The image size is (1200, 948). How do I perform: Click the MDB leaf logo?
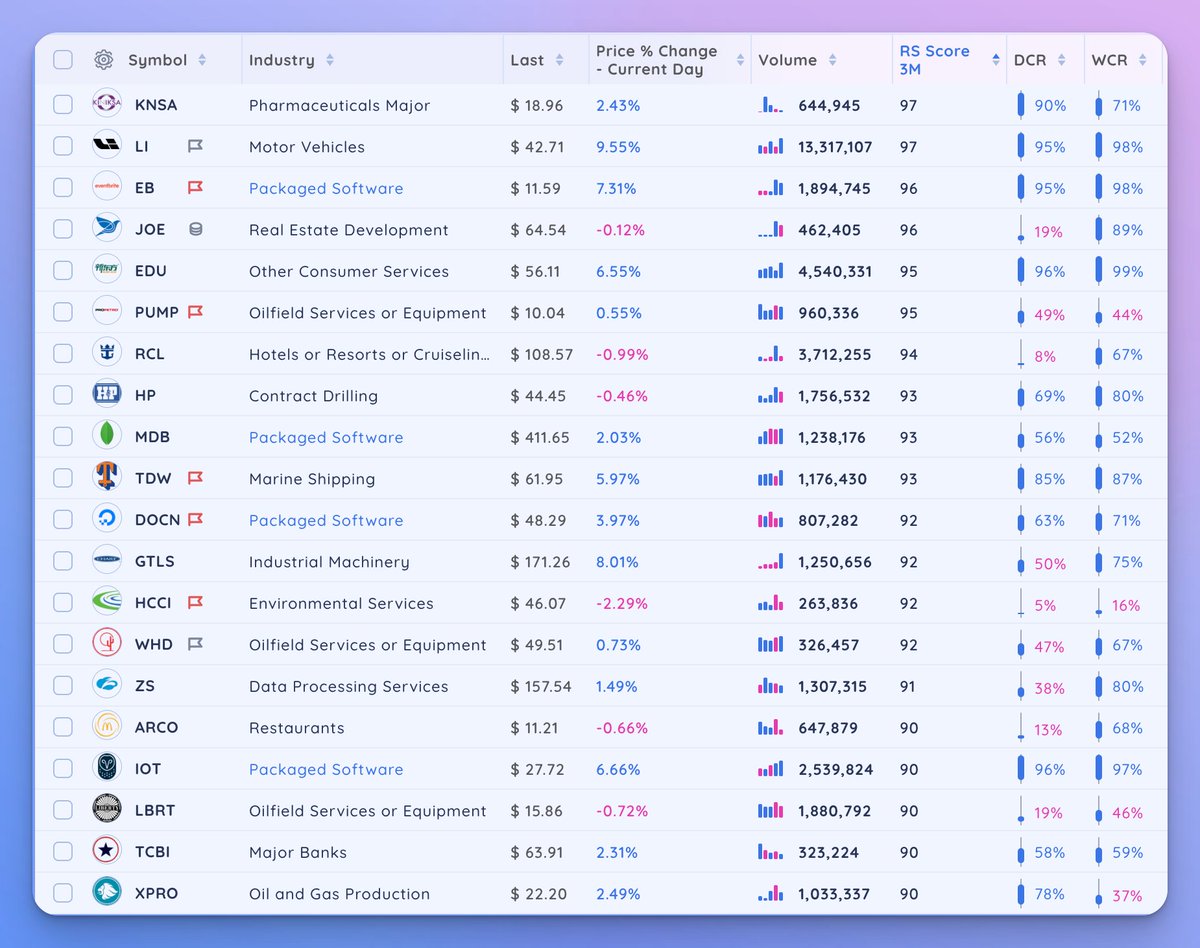107,437
